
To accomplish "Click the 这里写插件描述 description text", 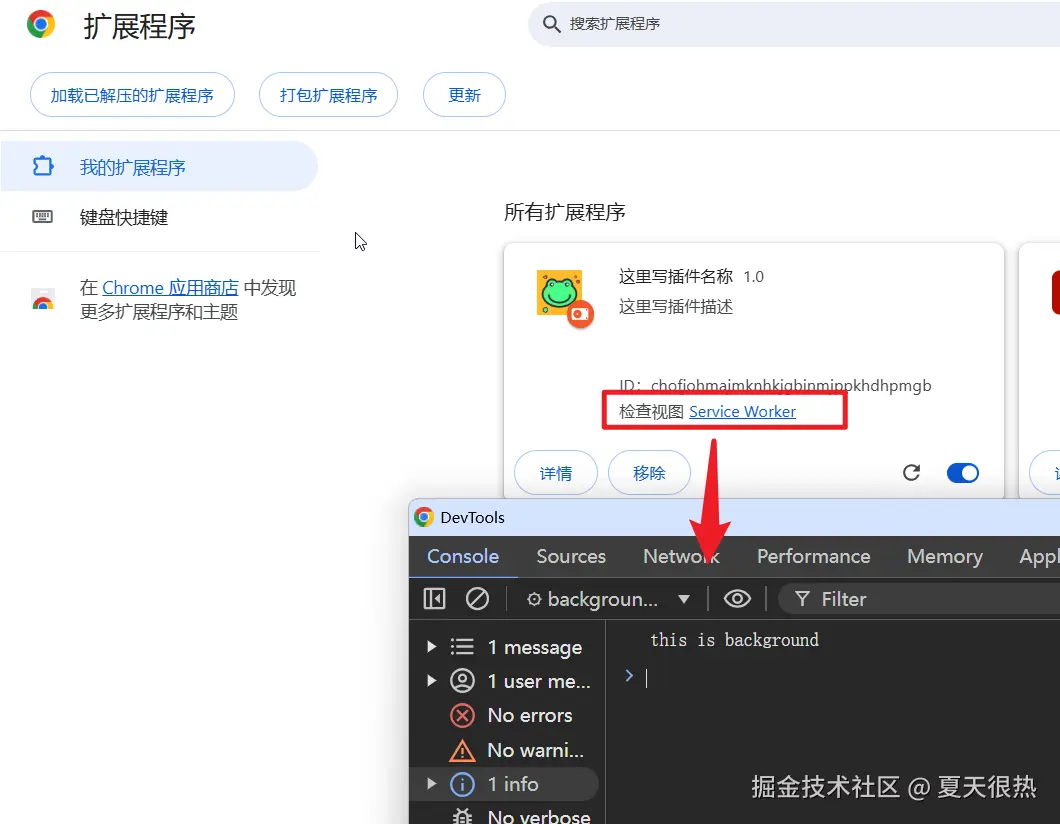I will [x=676, y=307].
